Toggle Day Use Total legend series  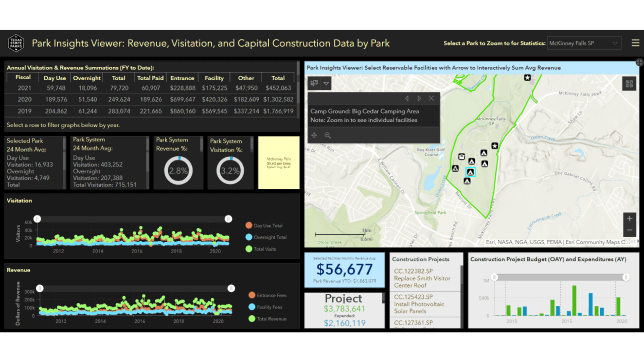click(264, 226)
